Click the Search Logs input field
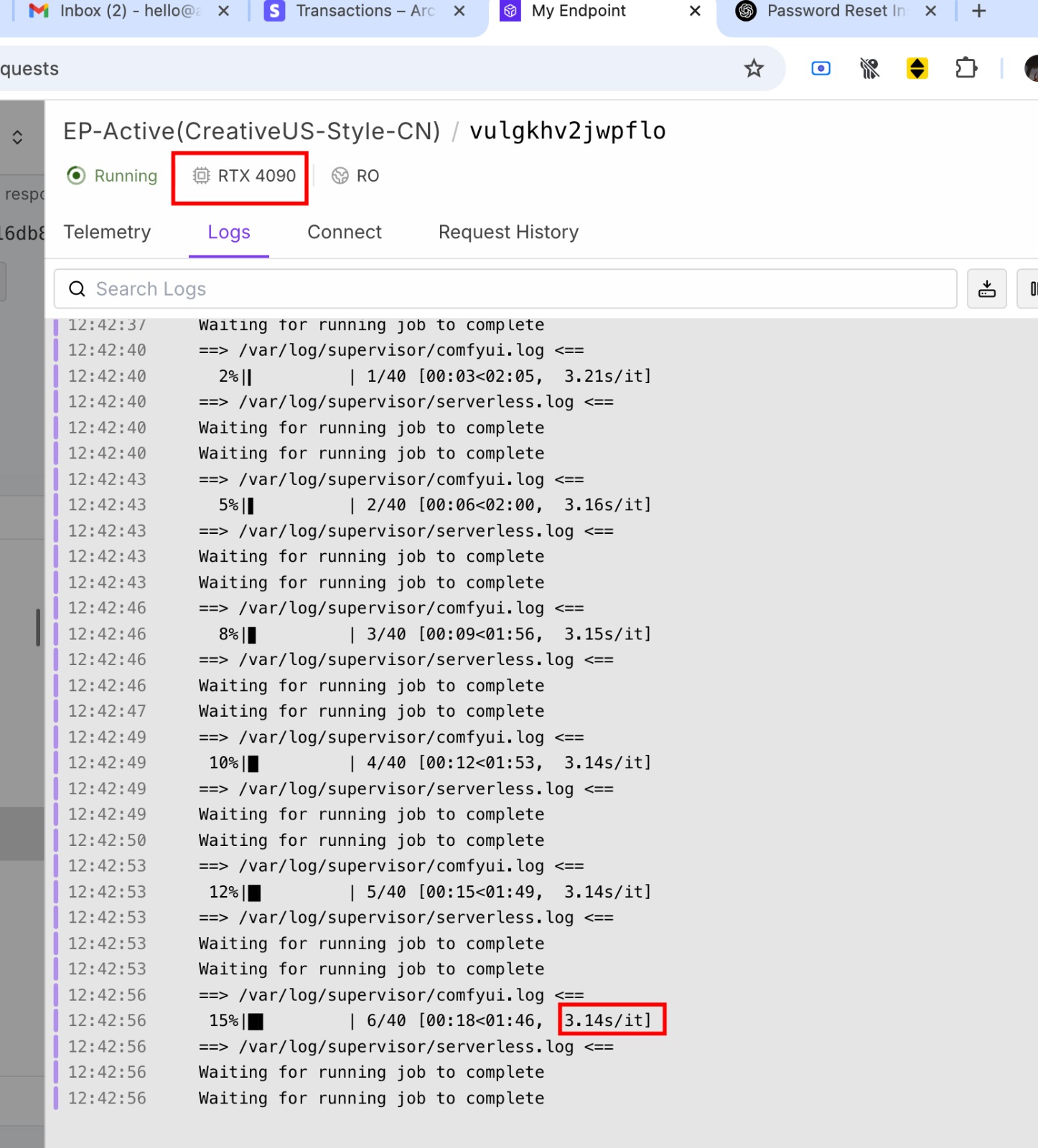The height and width of the screenshot is (1148, 1038). coord(505,289)
